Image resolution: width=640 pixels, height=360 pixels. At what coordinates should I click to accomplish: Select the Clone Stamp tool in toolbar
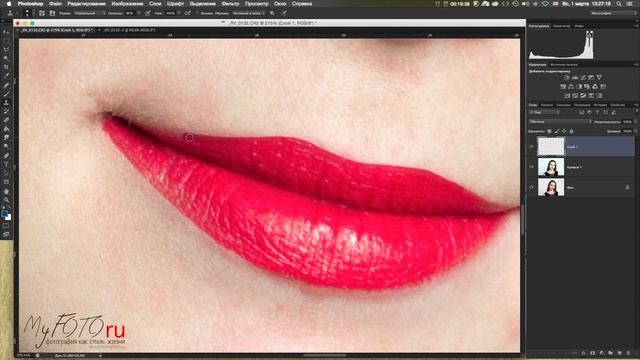click(x=6, y=103)
